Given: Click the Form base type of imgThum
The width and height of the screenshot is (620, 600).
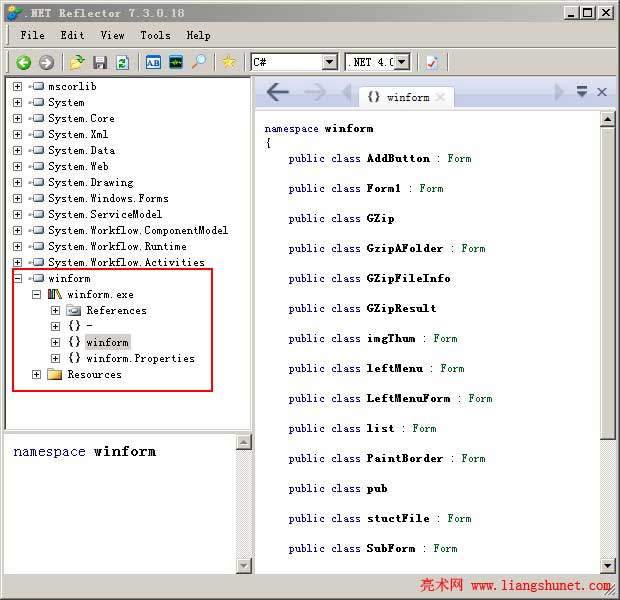Looking at the screenshot, I should (445, 338).
